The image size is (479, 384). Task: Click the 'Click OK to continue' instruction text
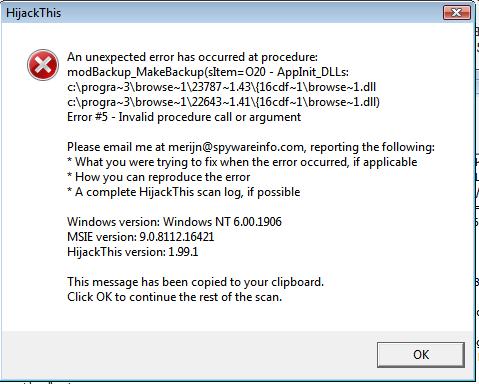point(174,297)
